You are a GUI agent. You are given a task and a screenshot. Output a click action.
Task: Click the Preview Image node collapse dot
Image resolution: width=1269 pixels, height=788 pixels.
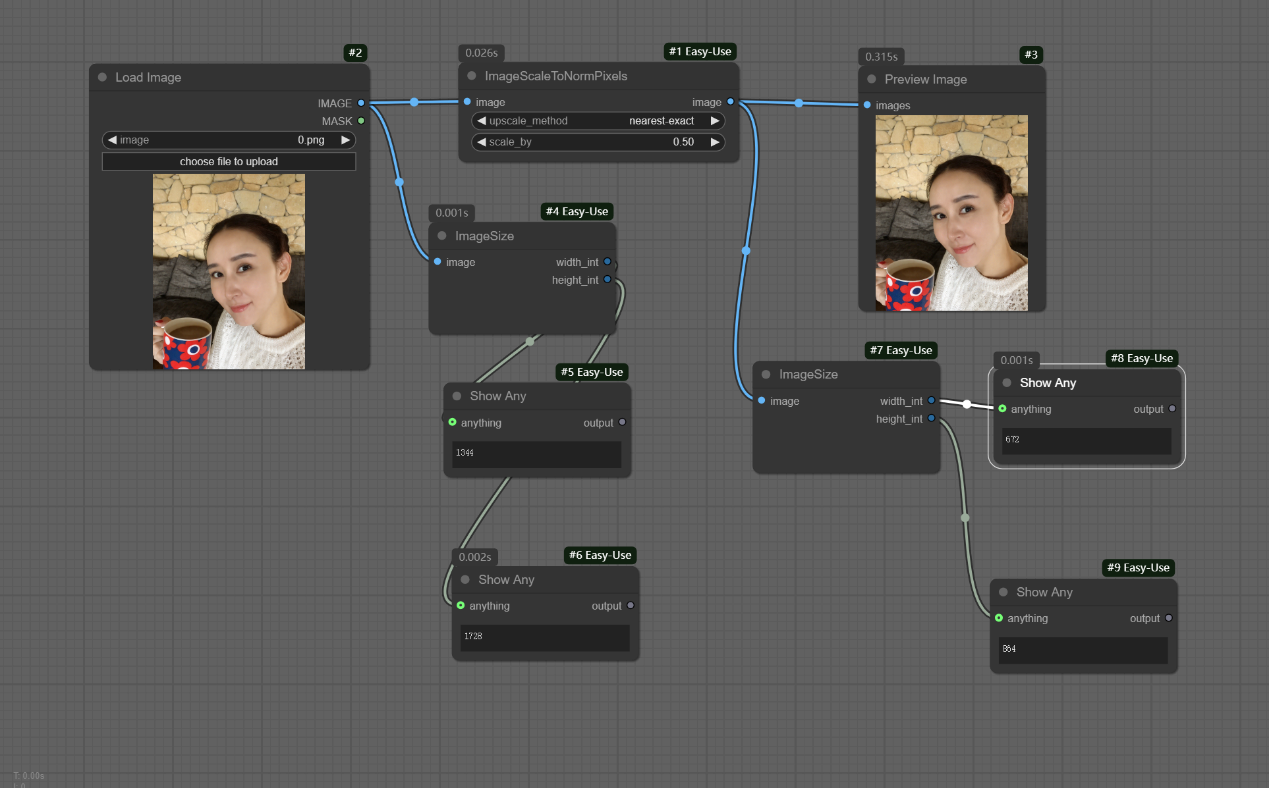[872, 79]
